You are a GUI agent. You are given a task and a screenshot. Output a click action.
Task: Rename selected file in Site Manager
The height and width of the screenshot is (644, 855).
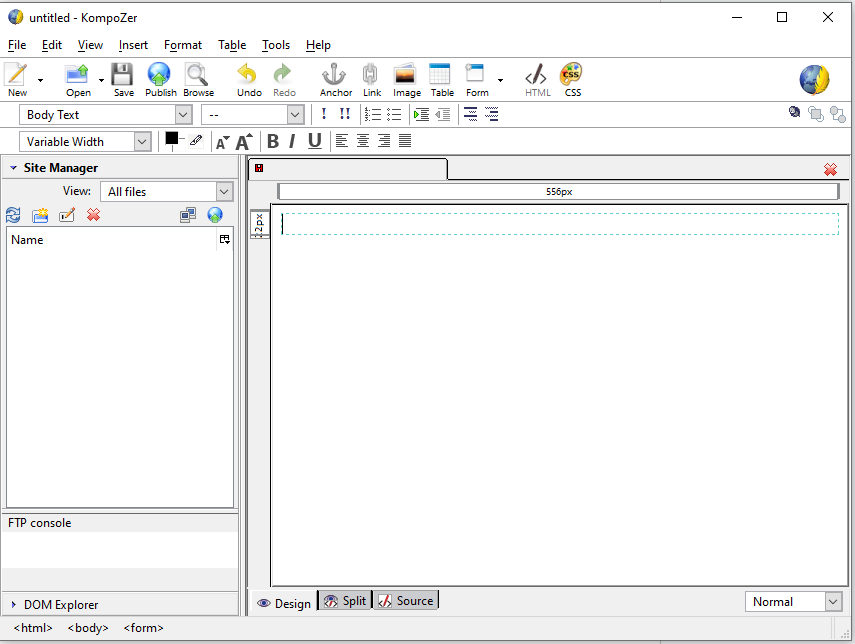(67, 215)
